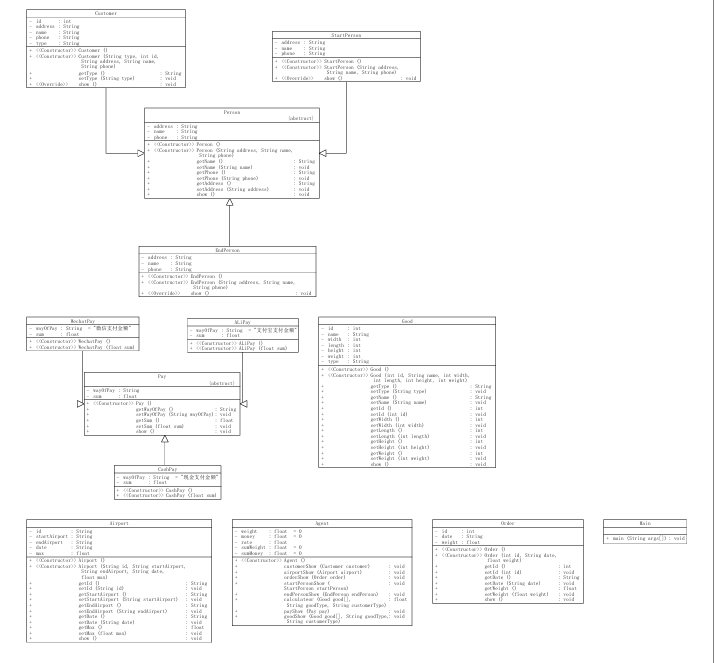The width and height of the screenshot is (715, 663).
Task: Click the main (String args[]) method in Main
Action: pyautogui.click(x=645, y=538)
